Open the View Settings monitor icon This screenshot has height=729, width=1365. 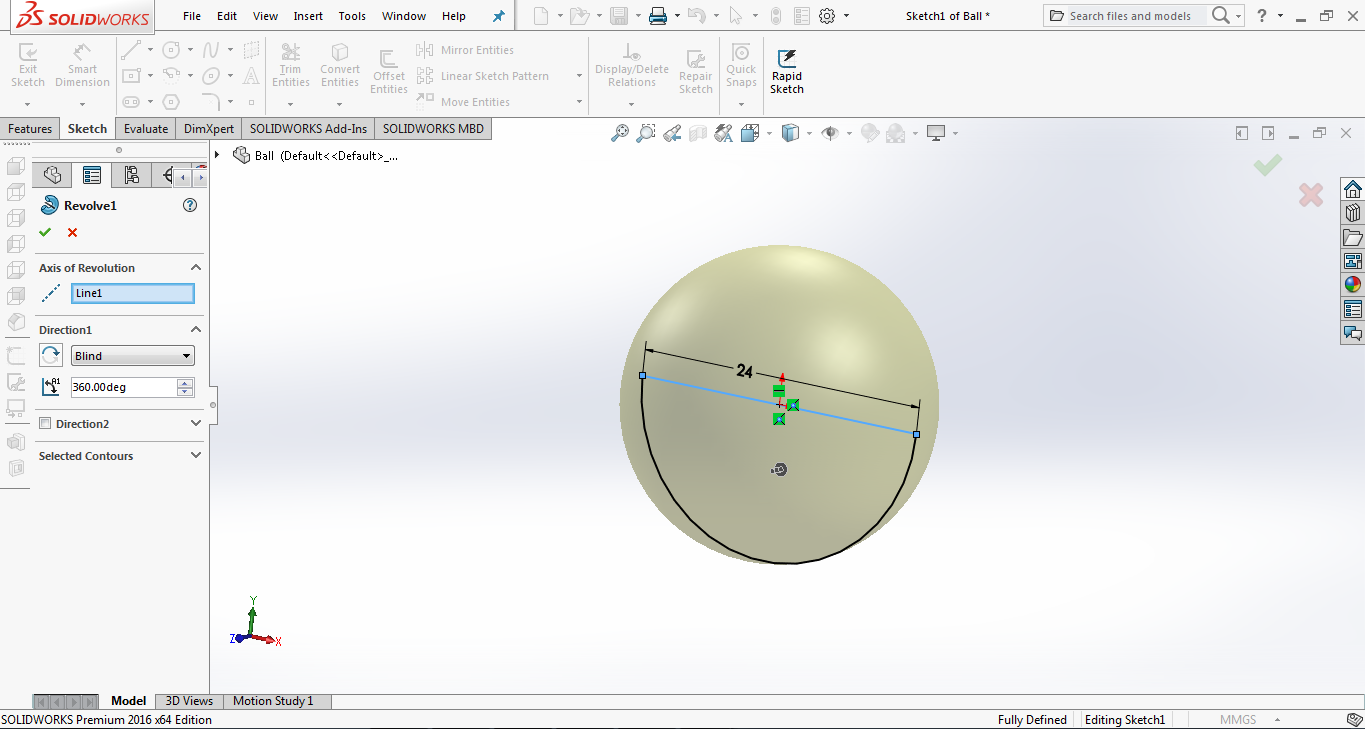coord(936,133)
